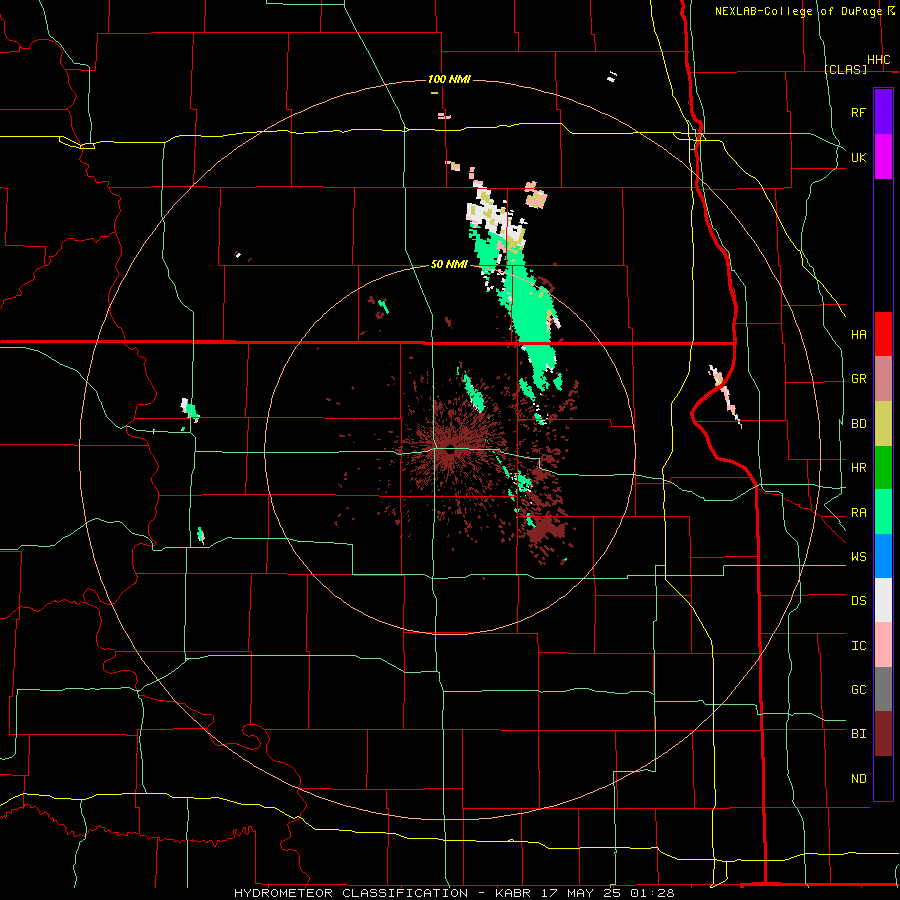Click the IC legend label
This screenshot has height=900, width=900.
[858, 646]
